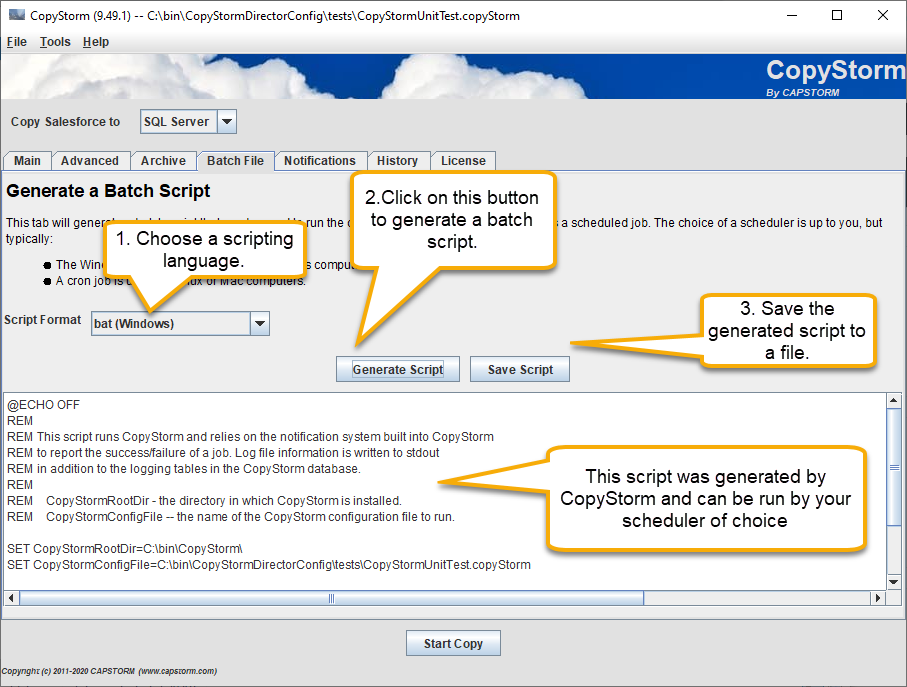Click the 'REM in addition to the logging tables' line
The width and height of the screenshot is (907, 687).
pyautogui.click(x=184, y=468)
